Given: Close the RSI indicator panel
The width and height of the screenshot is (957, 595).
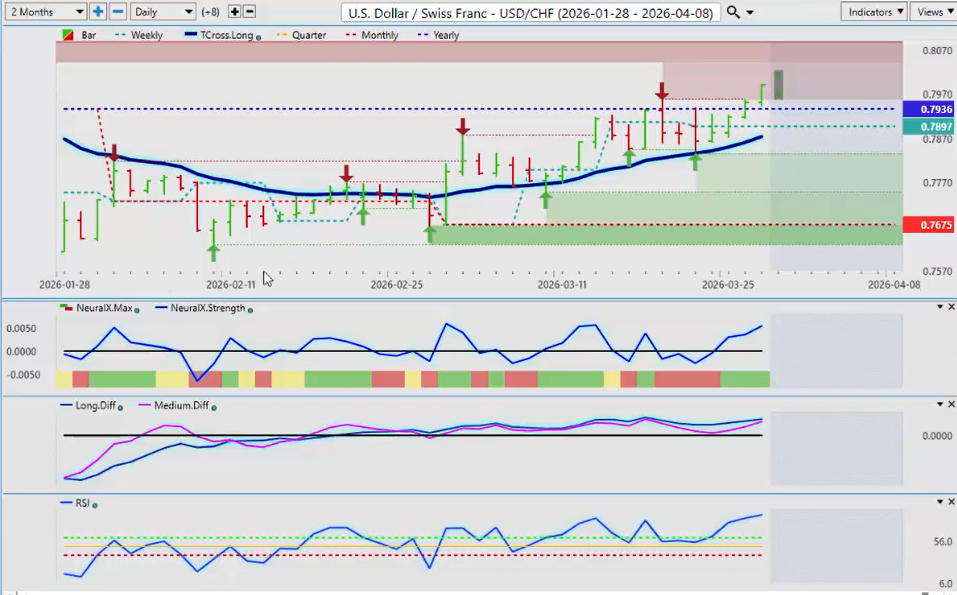Looking at the screenshot, I should [x=951, y=501].
